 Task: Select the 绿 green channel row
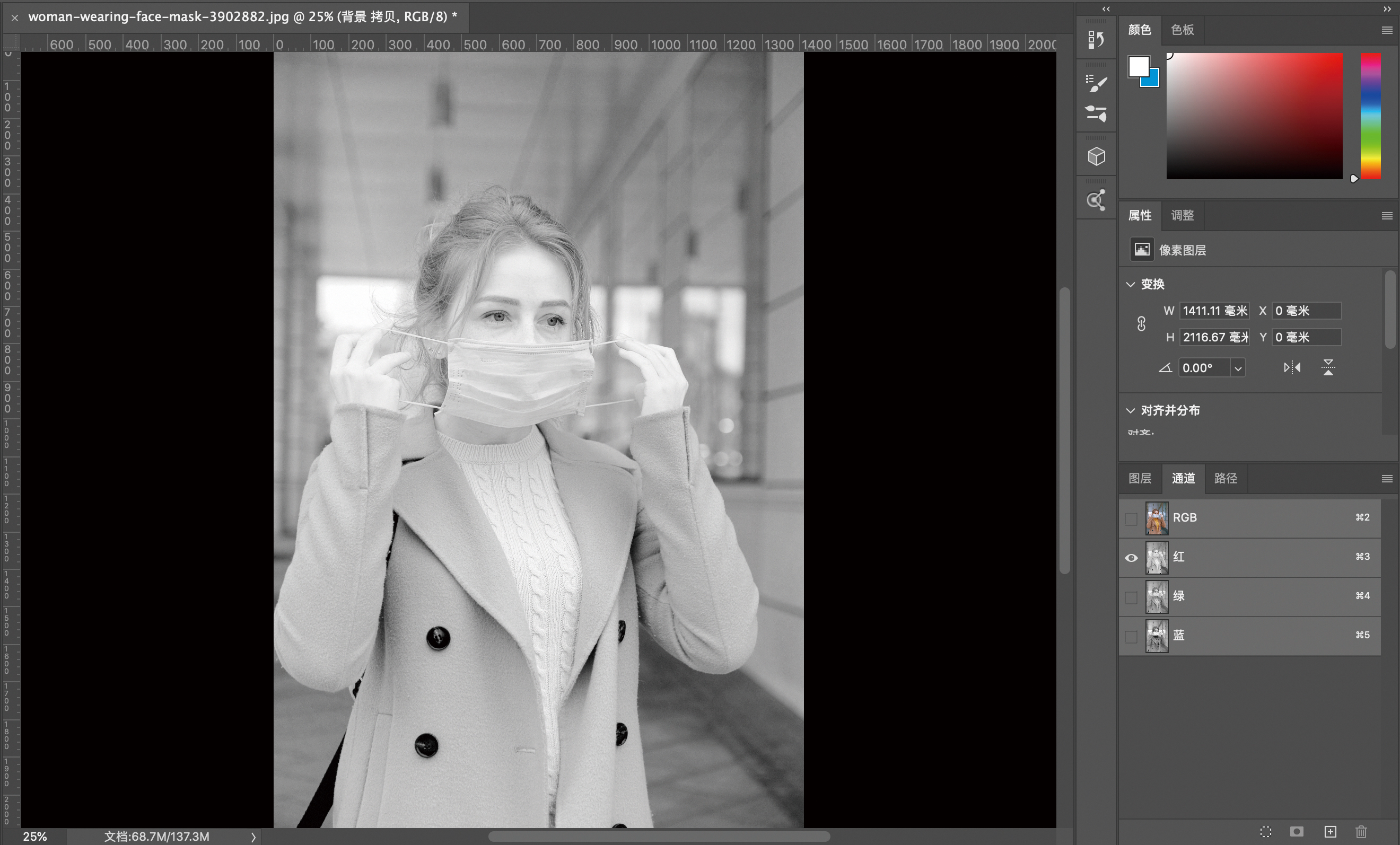tap(1250, 596)
